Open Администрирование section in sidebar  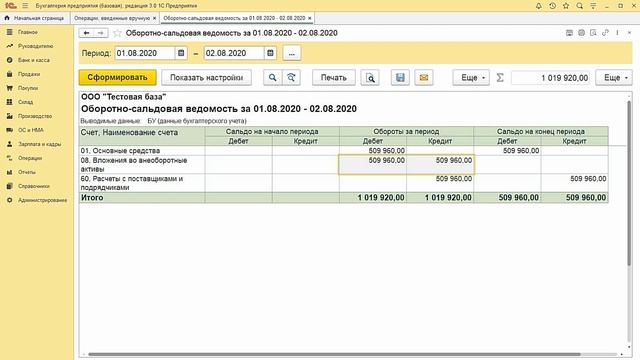[42, 200]
